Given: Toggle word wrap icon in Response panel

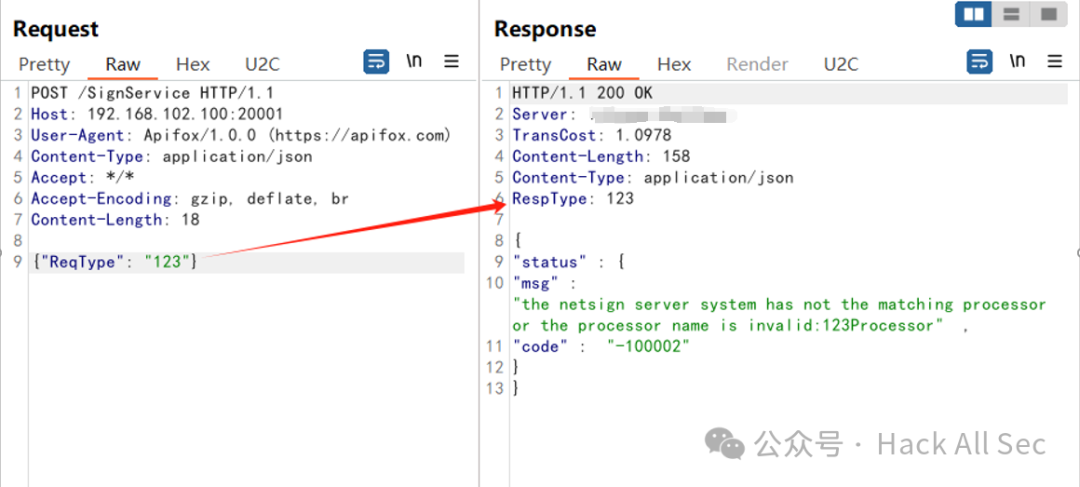Looking at the screenshot, I should (x=980, y=62).
